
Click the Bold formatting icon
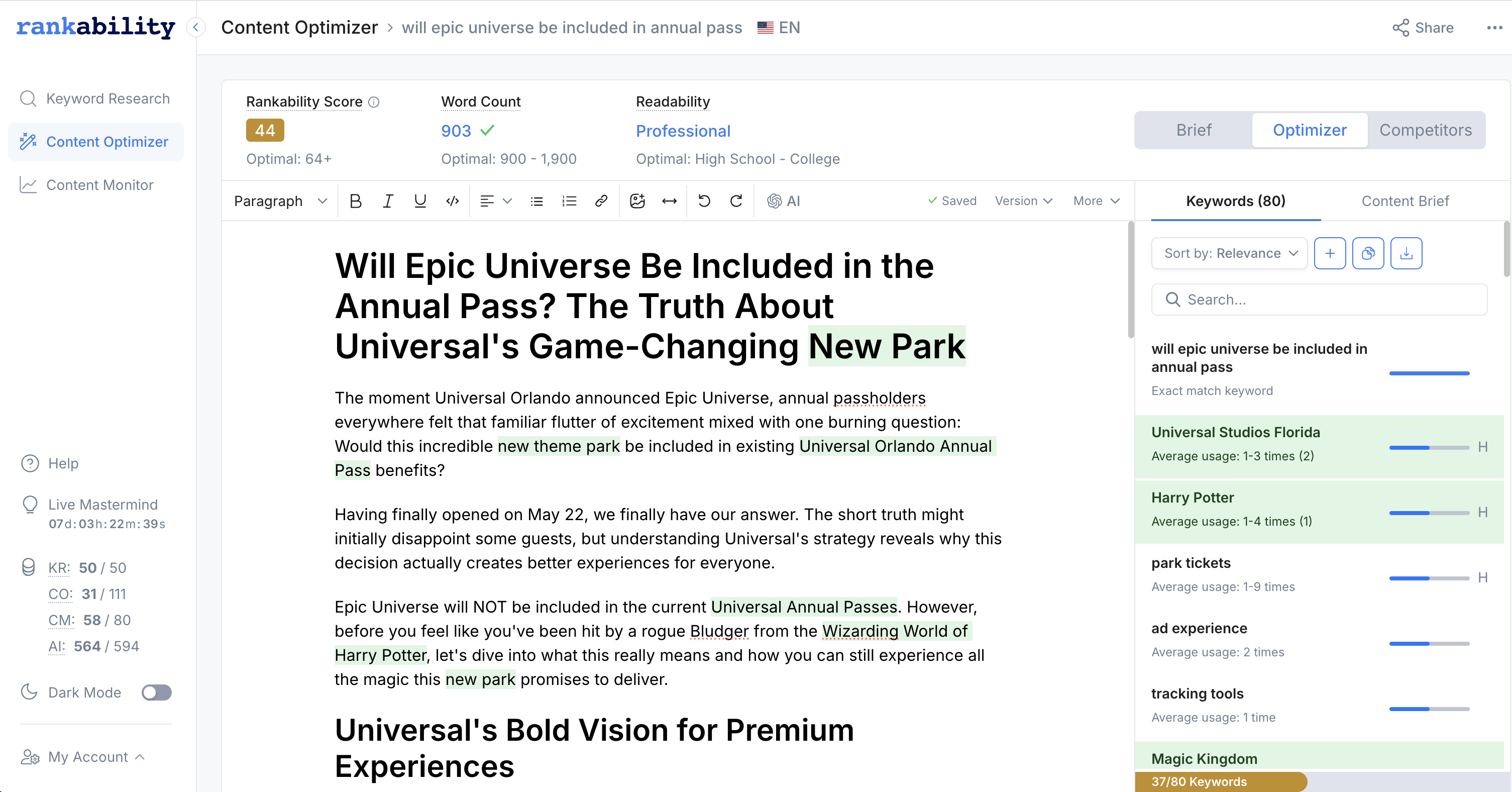[x=355, y=201]
